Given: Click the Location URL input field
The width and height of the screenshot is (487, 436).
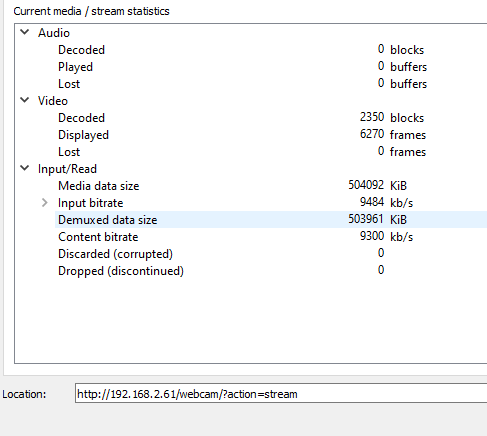Looking at the screenshot, I should coord(281,393).
